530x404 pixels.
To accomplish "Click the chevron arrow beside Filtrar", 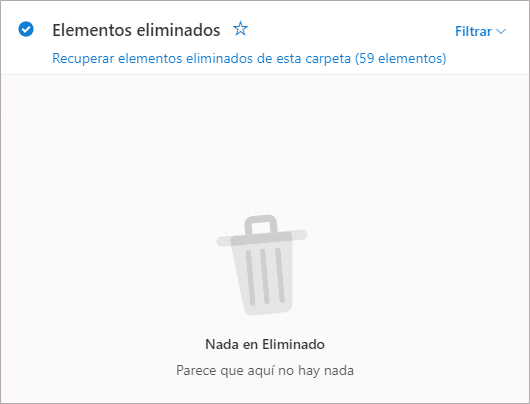I will click(x=501, y=31).
